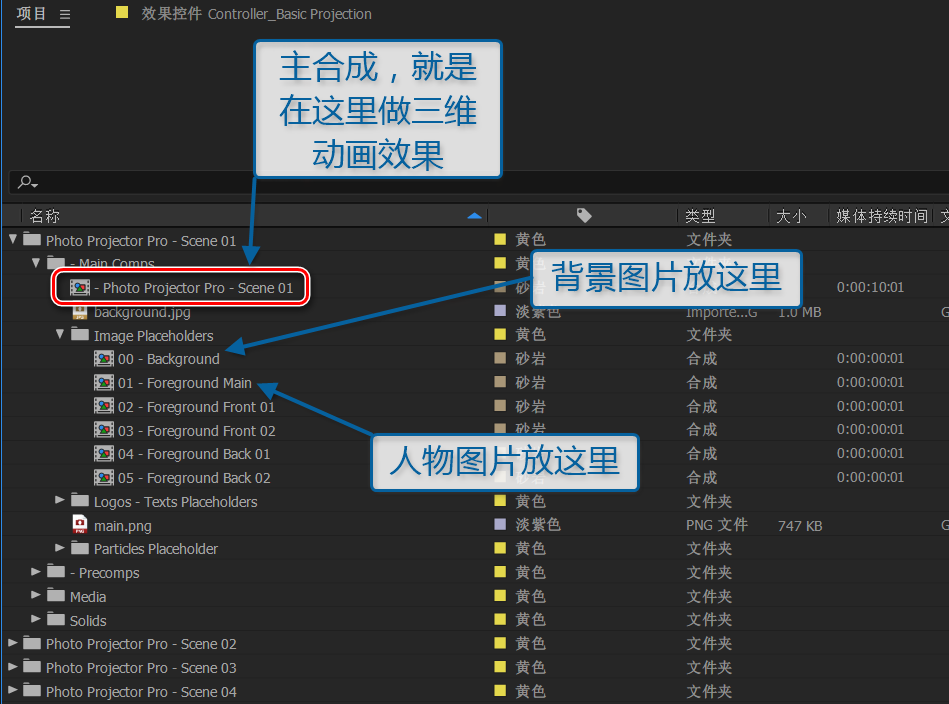Viewport: 949px width, 704px height.
Task: Expand the Particles Placeholder folder
Action: click(x=59, y=548)
